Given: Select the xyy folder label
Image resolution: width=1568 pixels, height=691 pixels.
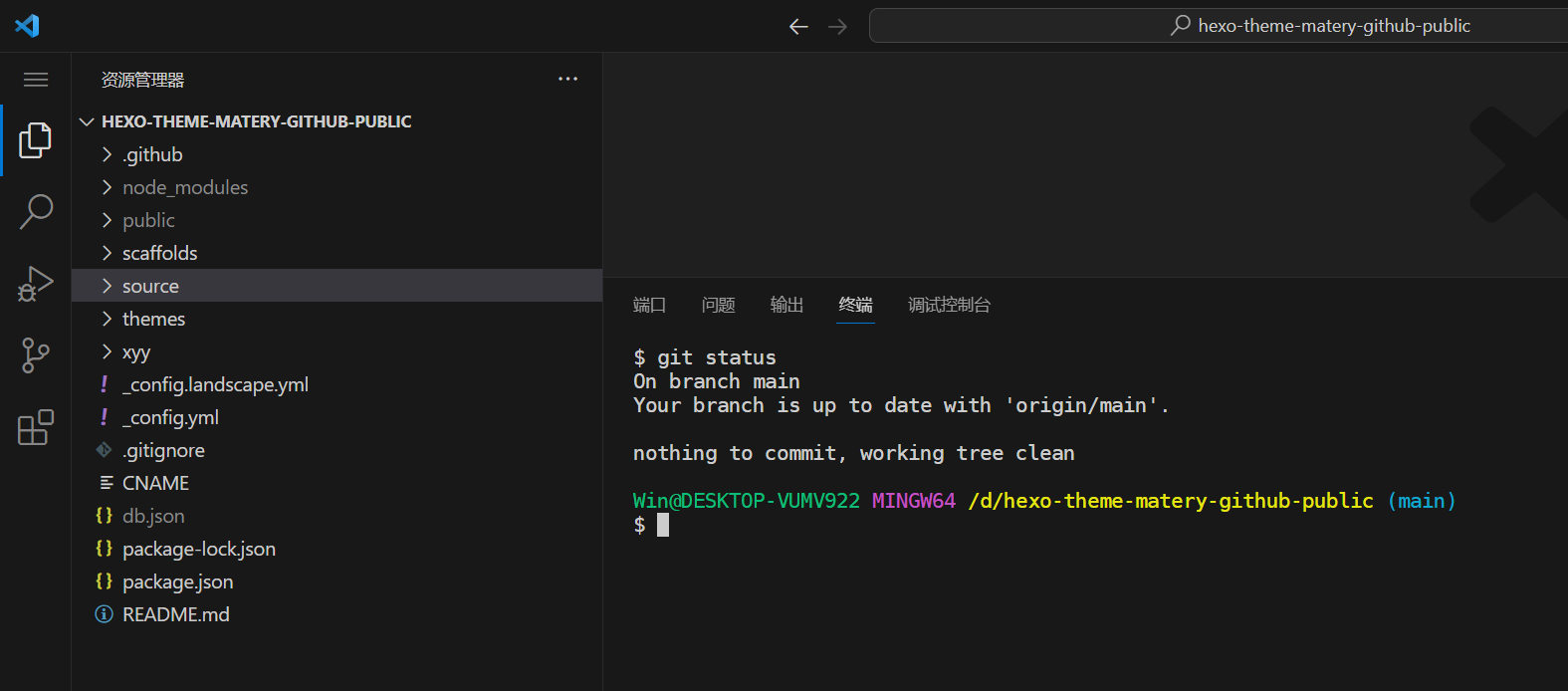Looking at the screenshot, I should pos(136,352).
